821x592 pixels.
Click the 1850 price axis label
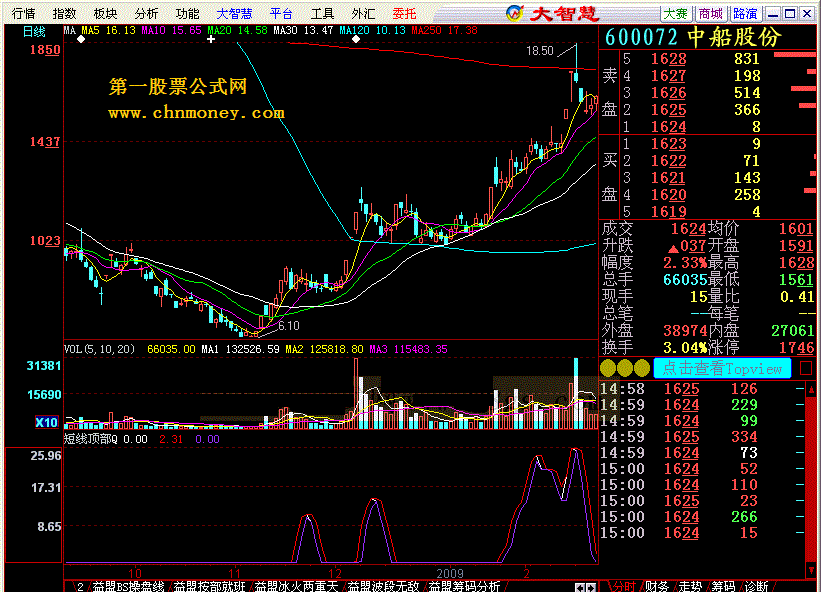click(45, 50)
